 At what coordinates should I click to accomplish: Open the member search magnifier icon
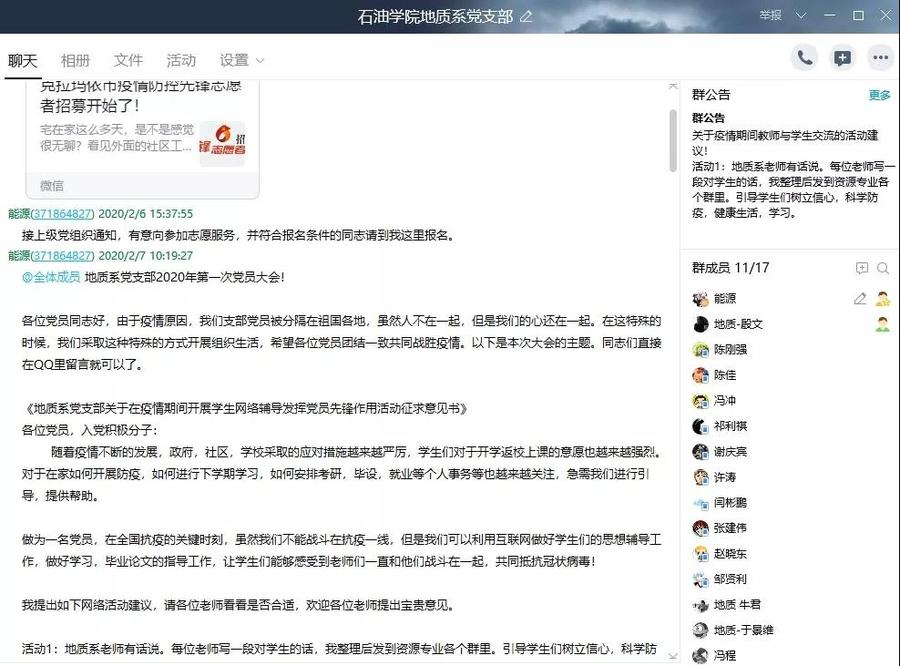[882, 268]
